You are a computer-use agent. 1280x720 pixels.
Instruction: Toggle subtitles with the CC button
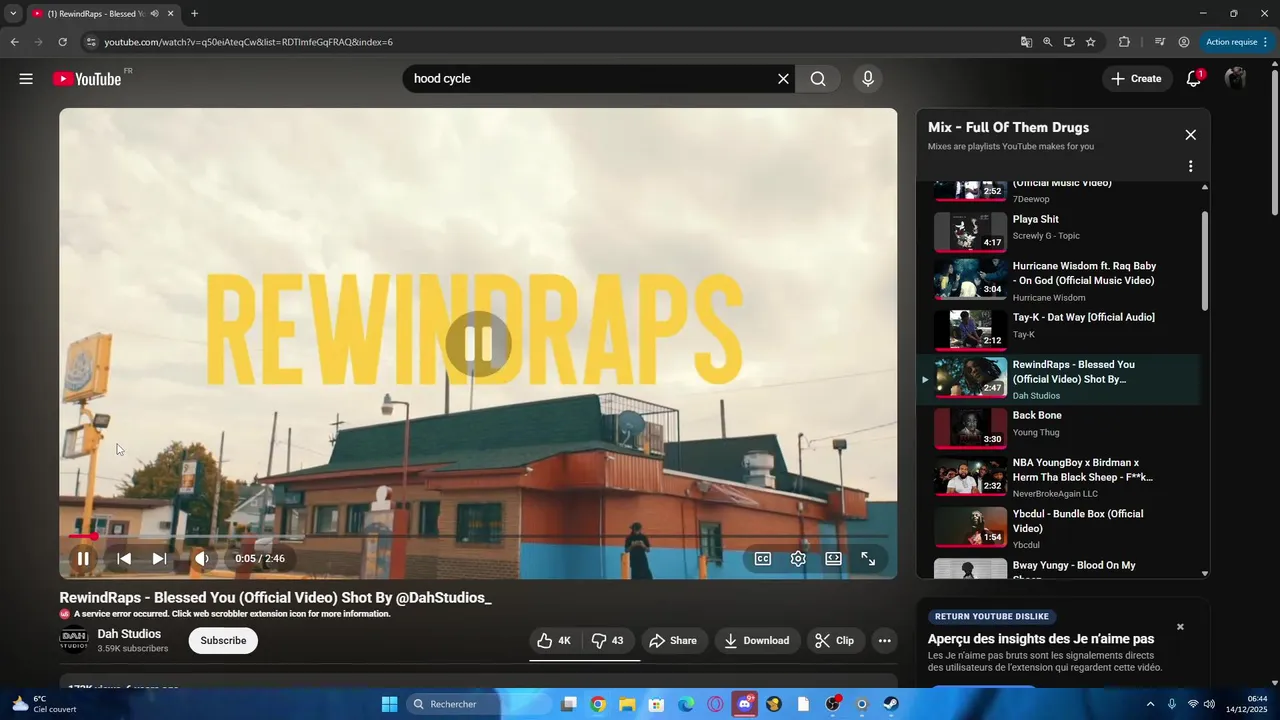[763, 559]
